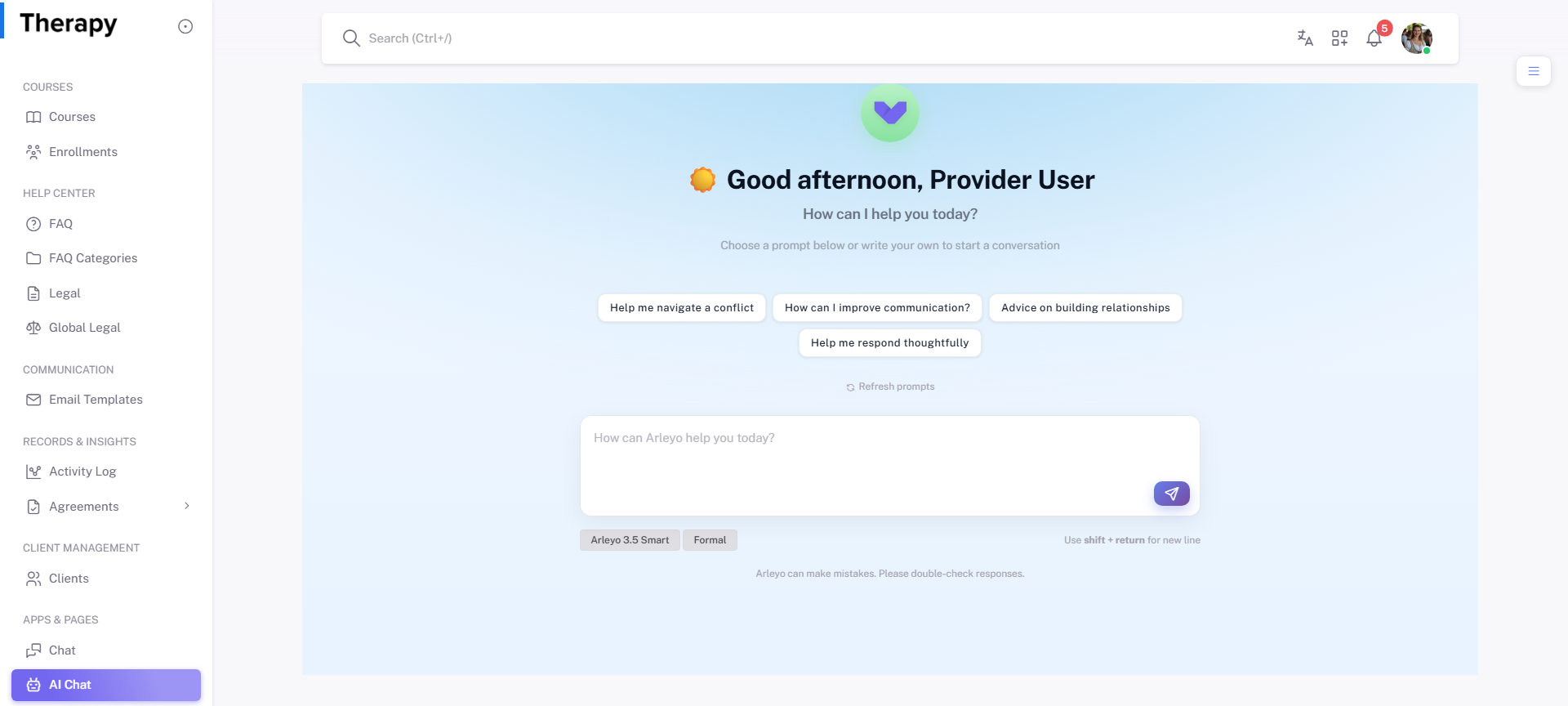Click the AI Chat robot icon

(33, 685)
